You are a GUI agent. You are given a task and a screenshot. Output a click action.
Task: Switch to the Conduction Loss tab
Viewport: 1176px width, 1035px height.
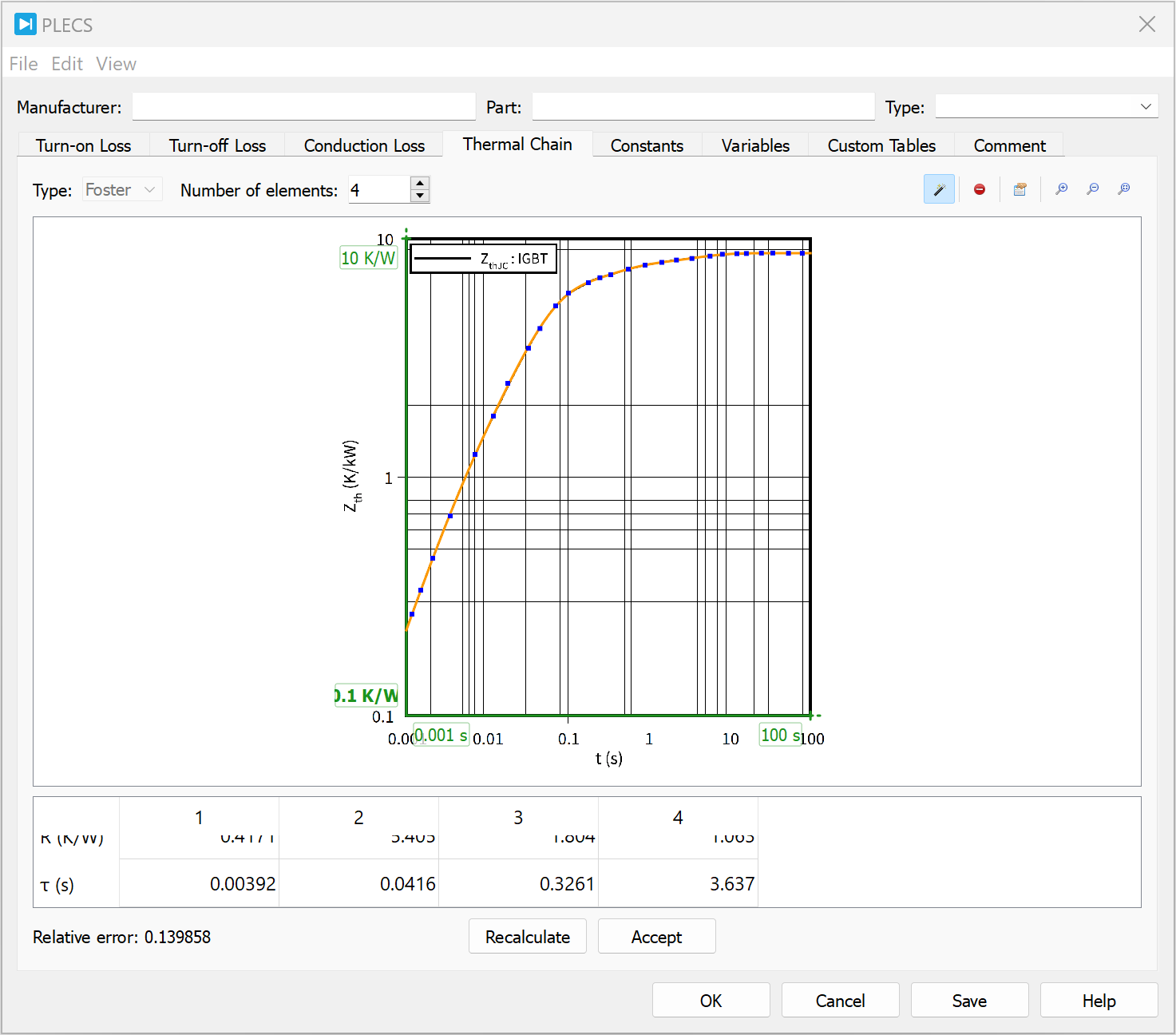pos(364,145)
